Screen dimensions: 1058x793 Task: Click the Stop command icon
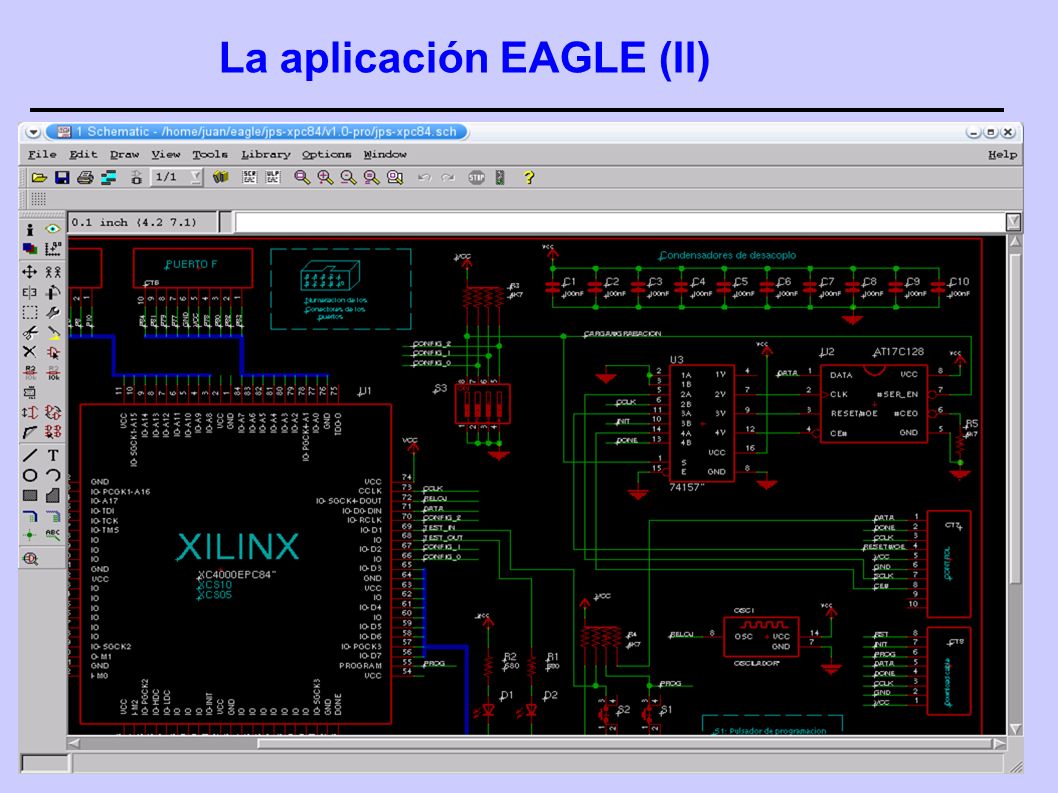click(x=476, y=177)
